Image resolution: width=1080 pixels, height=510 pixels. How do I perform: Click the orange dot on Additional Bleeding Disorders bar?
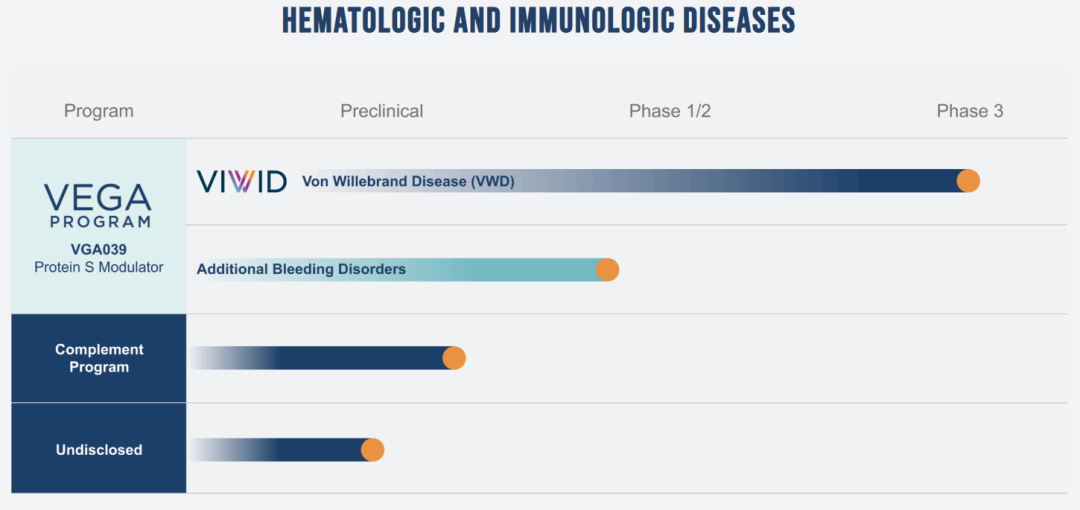[607, 270]
